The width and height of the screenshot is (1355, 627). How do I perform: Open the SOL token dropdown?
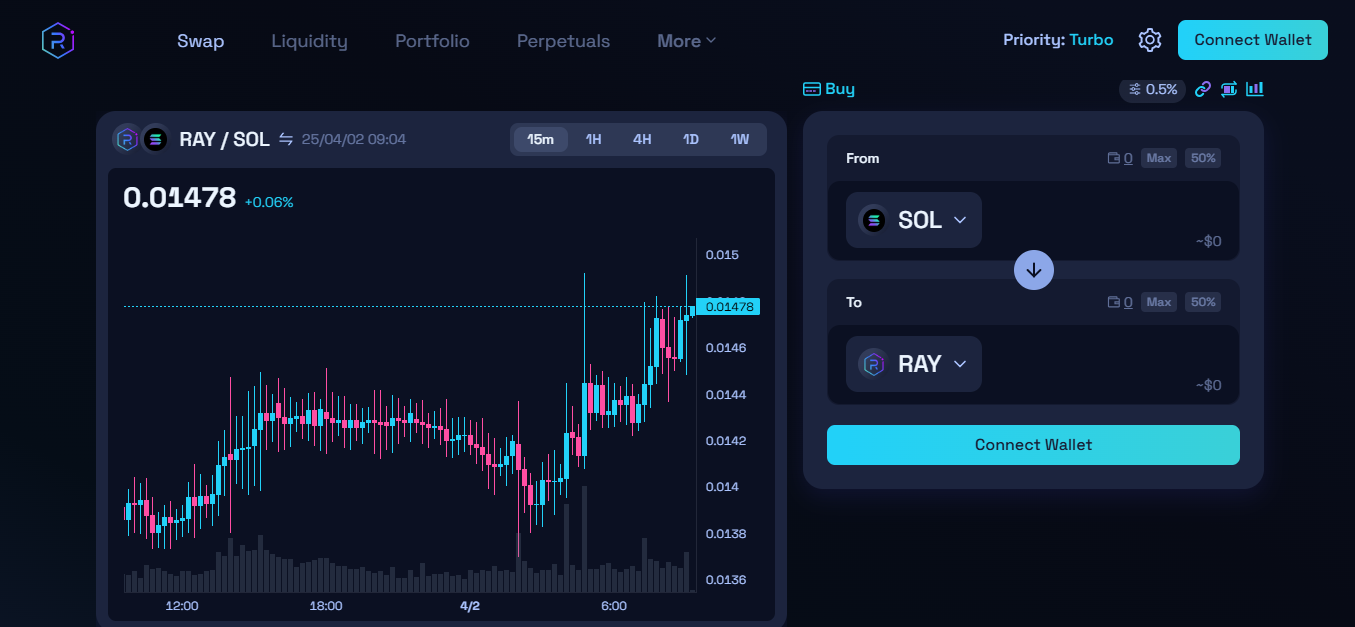click(914, 220)
